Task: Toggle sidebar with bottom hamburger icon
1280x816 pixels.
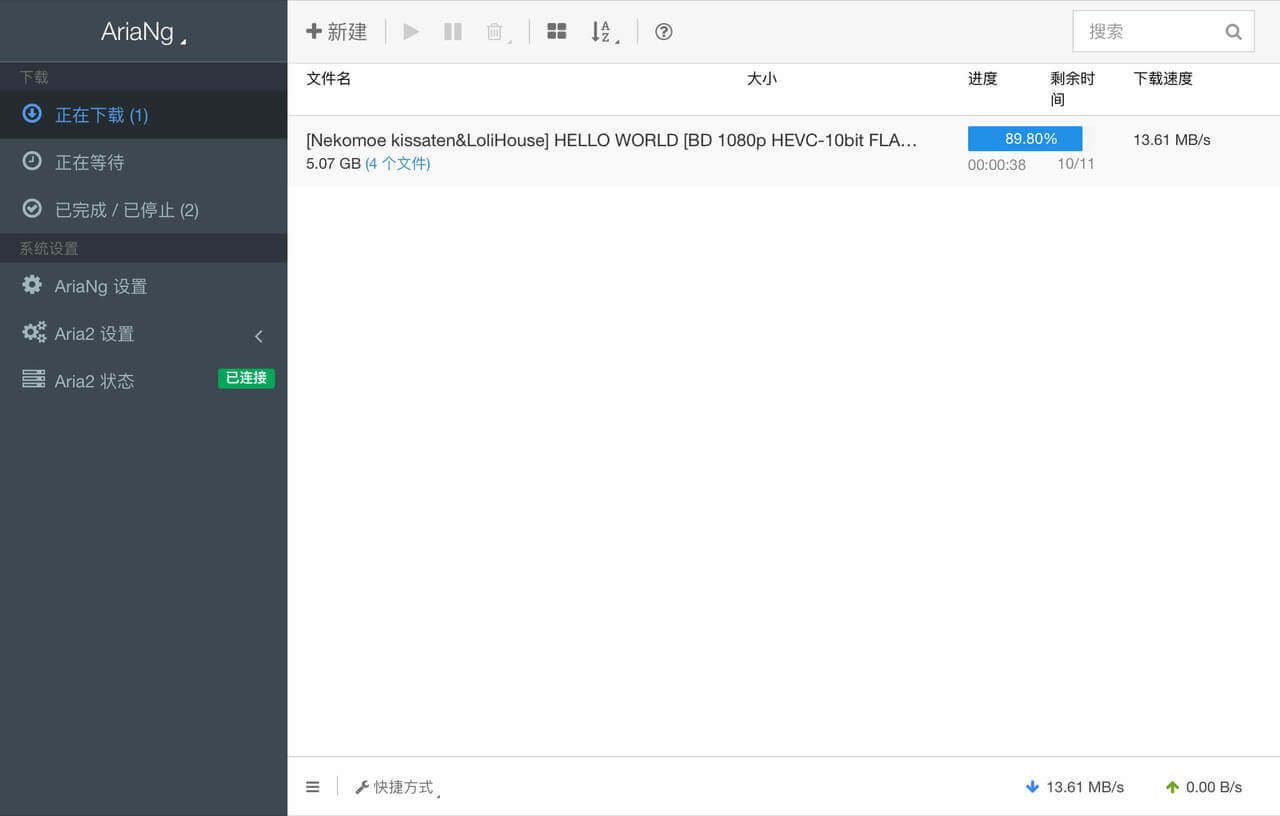Action: [313, 787]
